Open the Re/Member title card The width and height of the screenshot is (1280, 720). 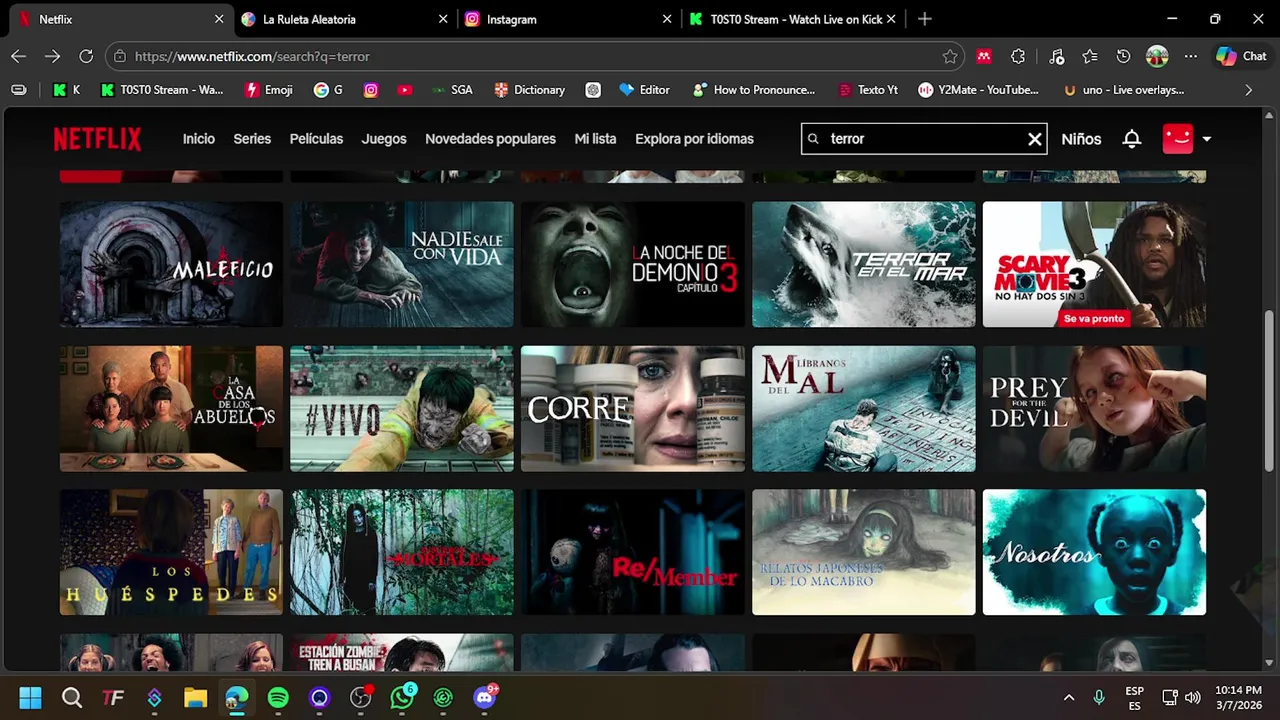click(633, 552)
